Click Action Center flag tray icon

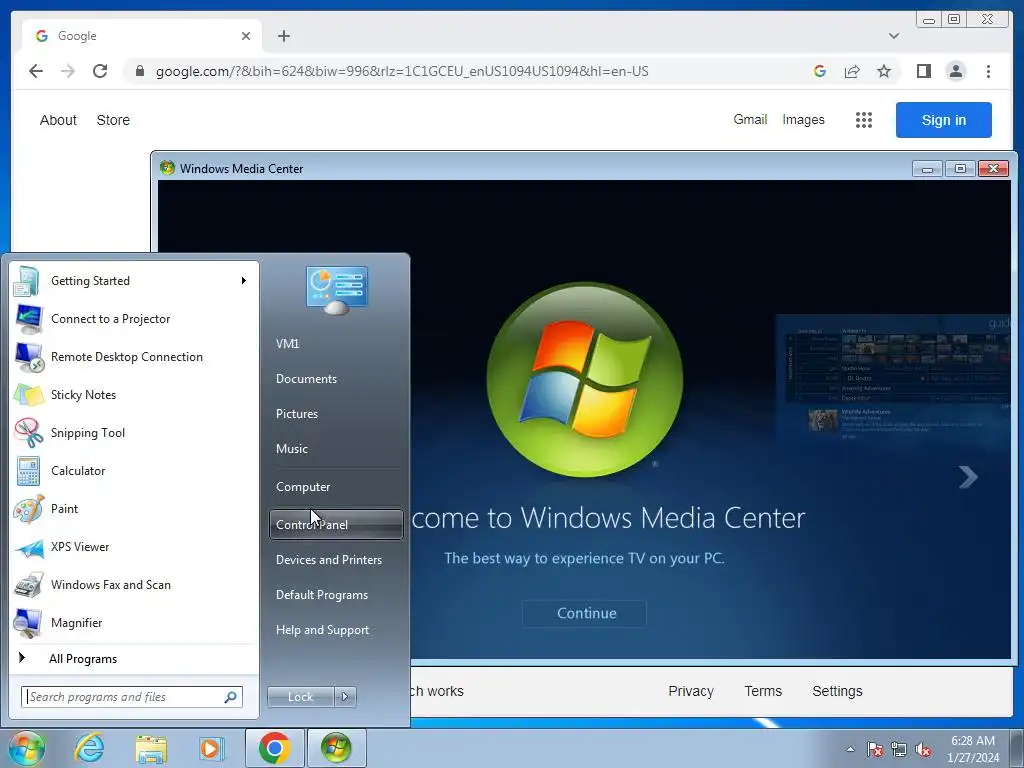tap(875, 749)
